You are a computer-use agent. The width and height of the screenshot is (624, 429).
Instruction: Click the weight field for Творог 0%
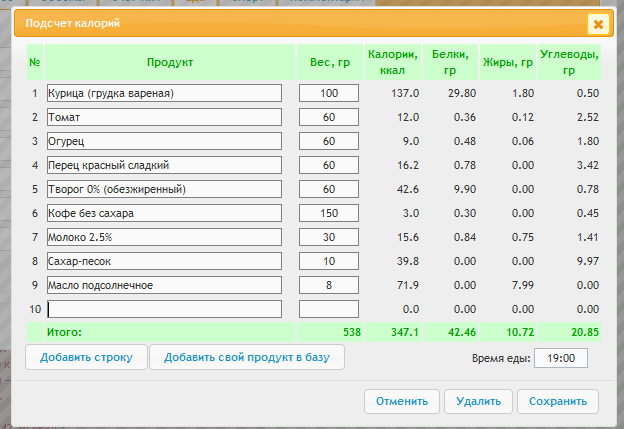329,189
